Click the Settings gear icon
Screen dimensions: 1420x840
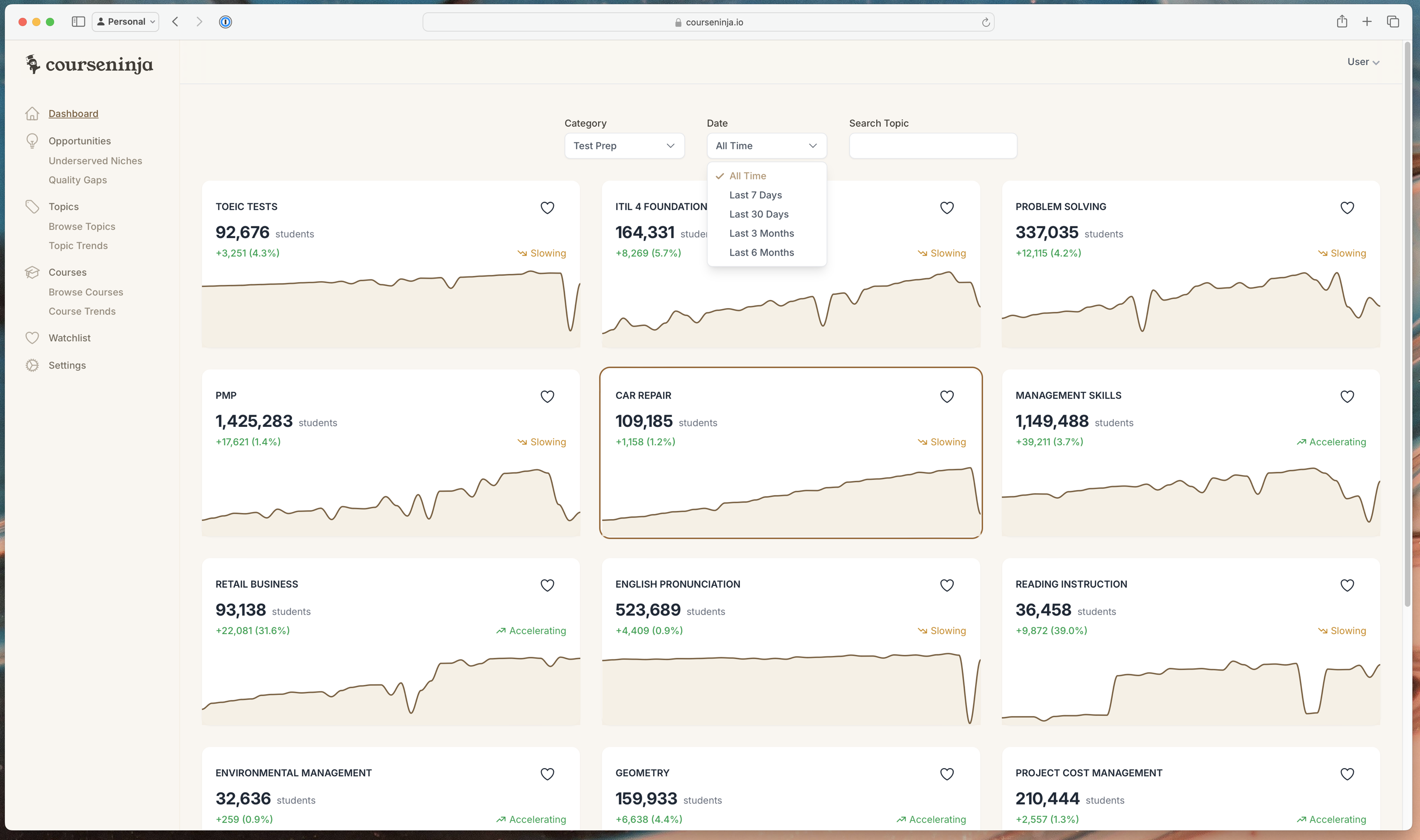(32, 365)
